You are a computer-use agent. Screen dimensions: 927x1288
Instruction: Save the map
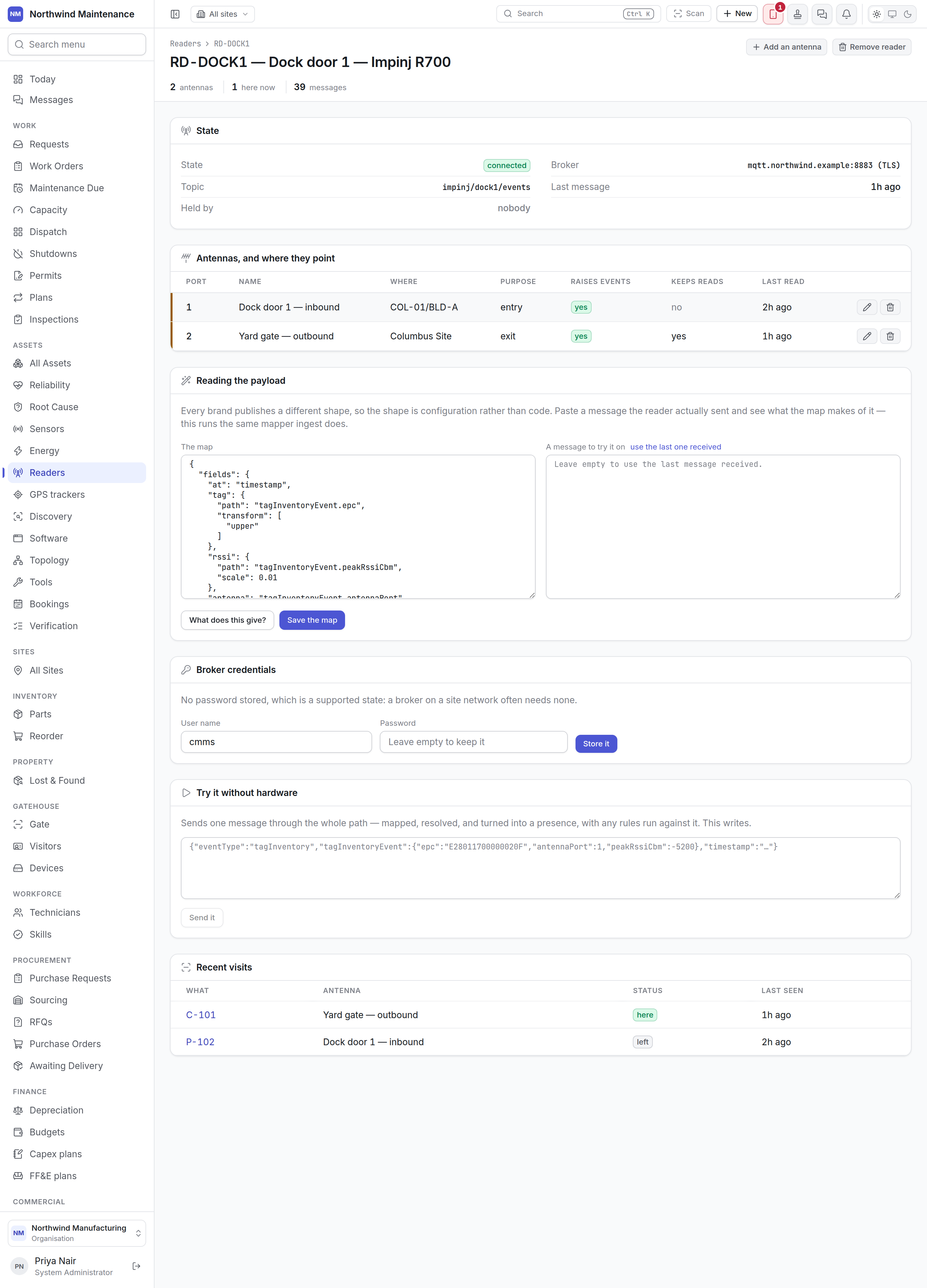pyautogui.click(x=312, y=620)
